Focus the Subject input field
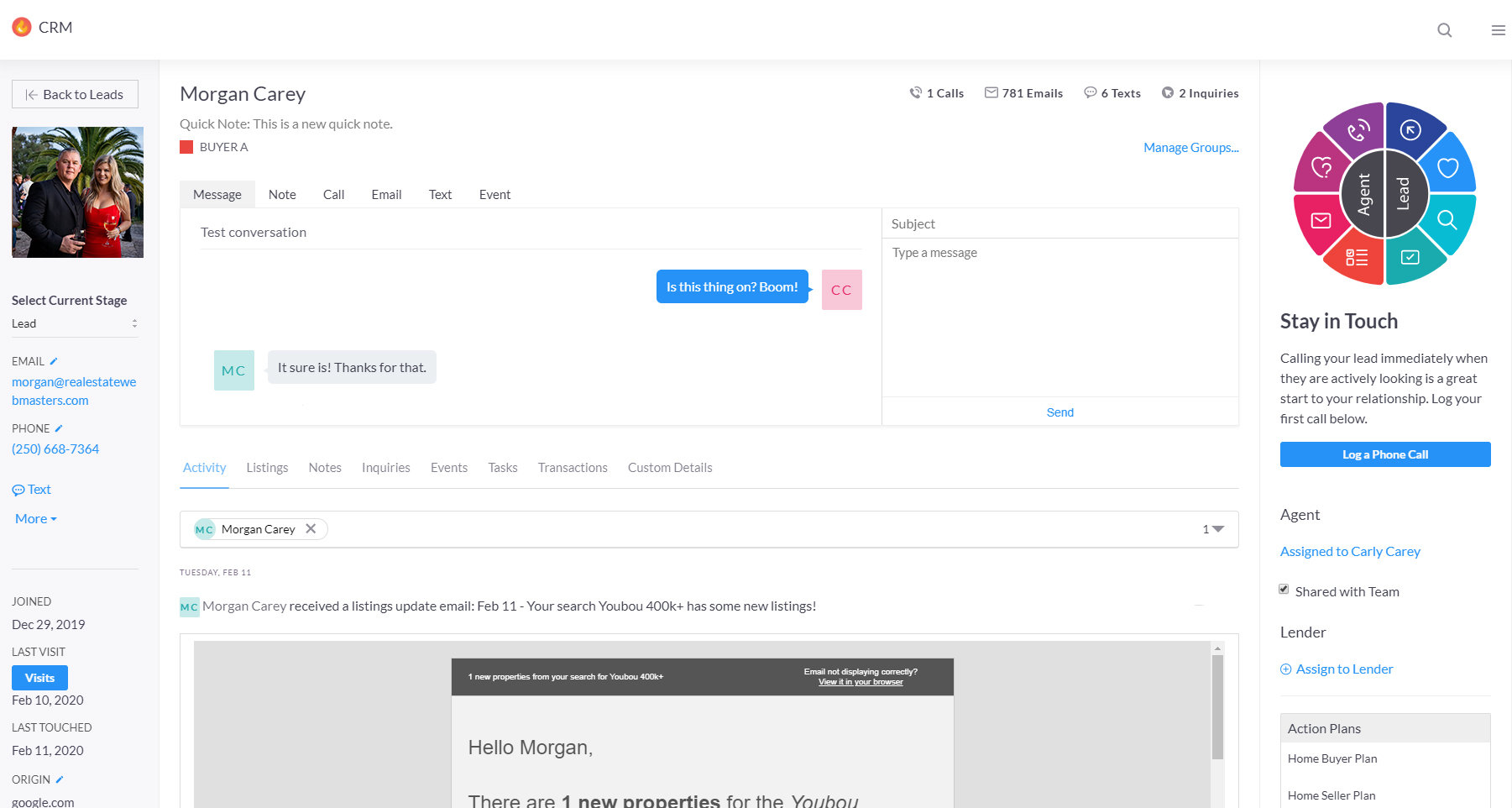 (x=1060, y=223)
